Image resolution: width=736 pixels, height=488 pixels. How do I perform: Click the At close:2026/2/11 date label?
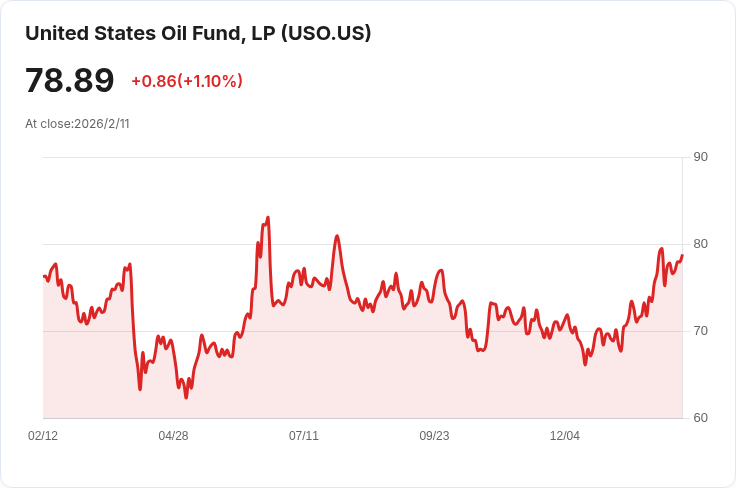[77, 124]
